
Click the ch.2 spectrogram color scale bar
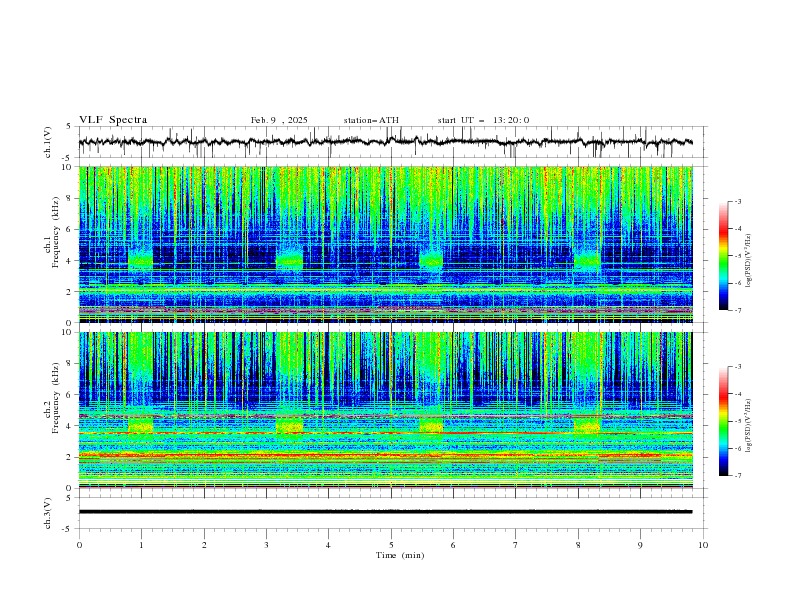[723, 421]
